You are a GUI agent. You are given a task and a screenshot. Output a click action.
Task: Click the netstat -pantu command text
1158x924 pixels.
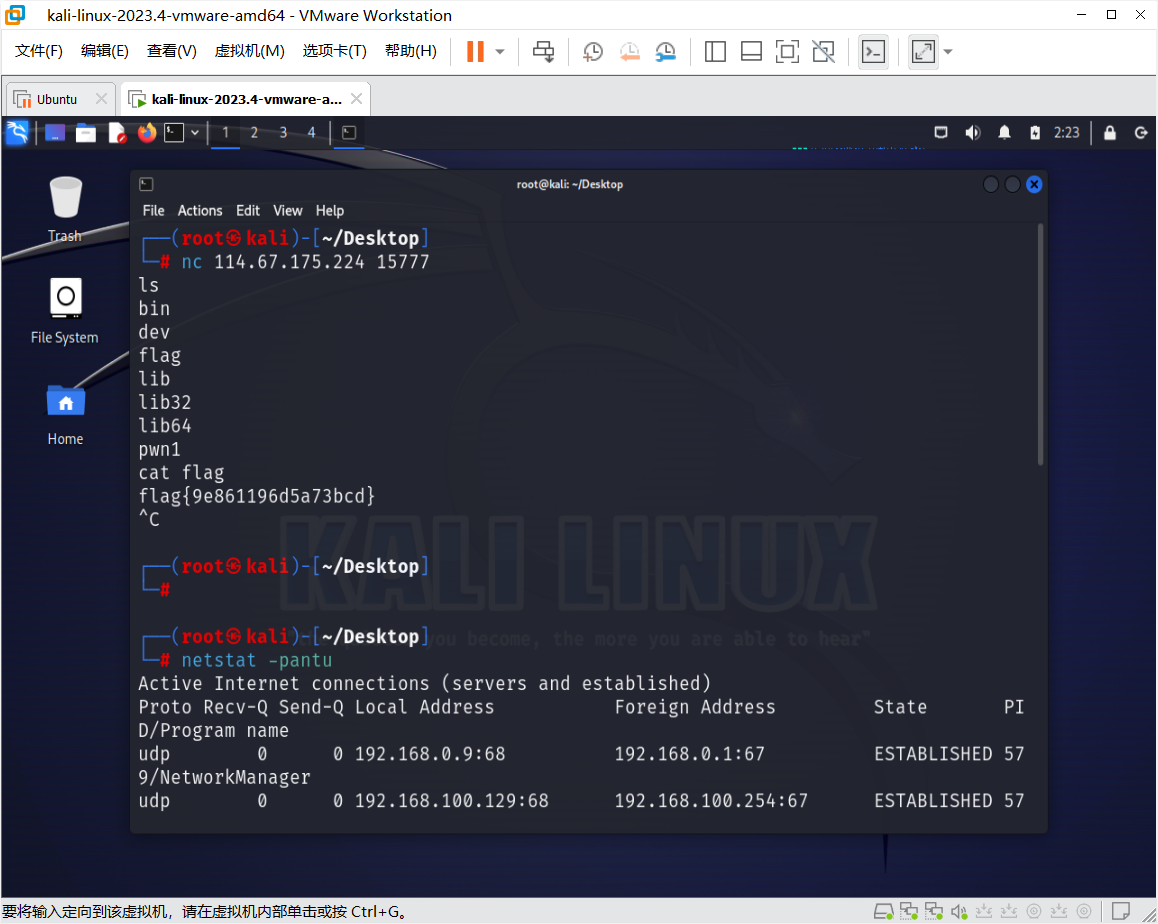pyautogui.click(x=256, y=660)
